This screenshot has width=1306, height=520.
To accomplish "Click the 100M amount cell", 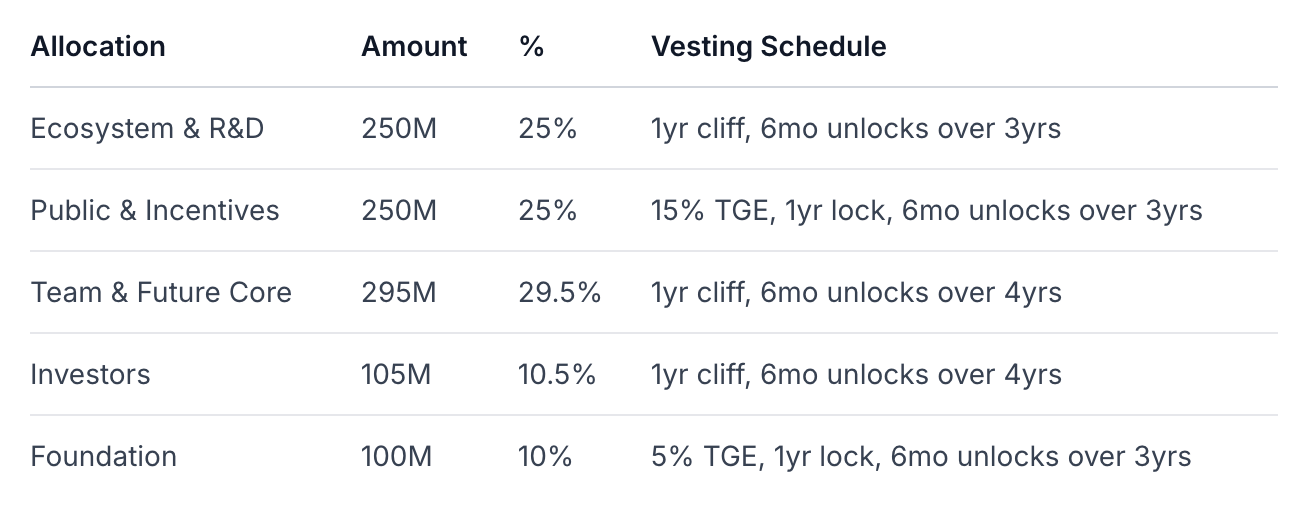I will [x=397, y=457].
